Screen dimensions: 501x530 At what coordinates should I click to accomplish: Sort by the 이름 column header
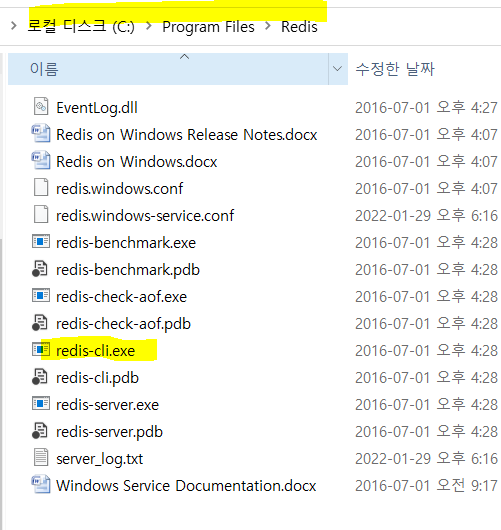click(168, 69)
